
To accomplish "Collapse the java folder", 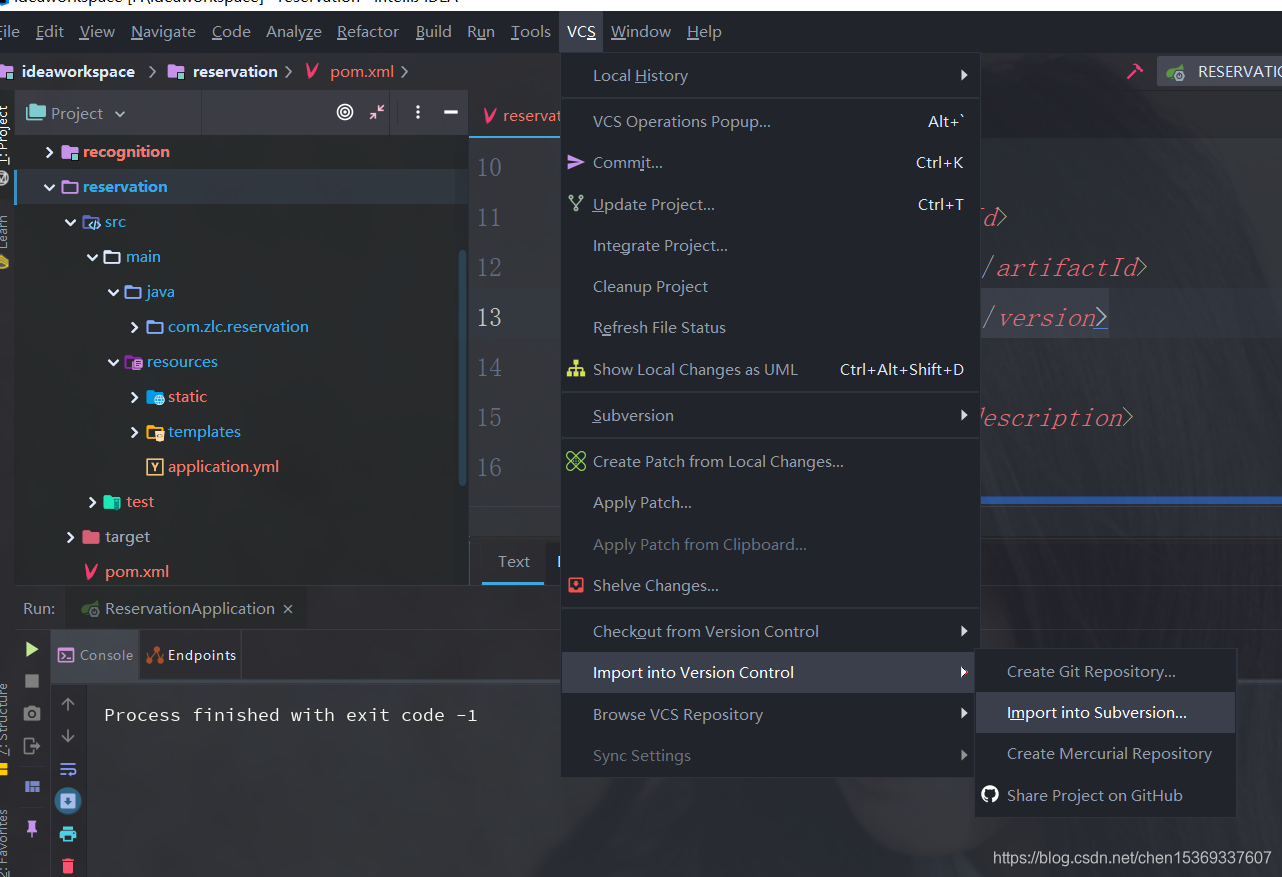I will [x=114, y=292].
